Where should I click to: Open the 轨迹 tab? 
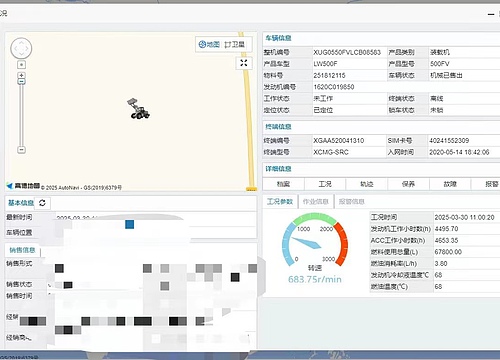coord(367,184)
